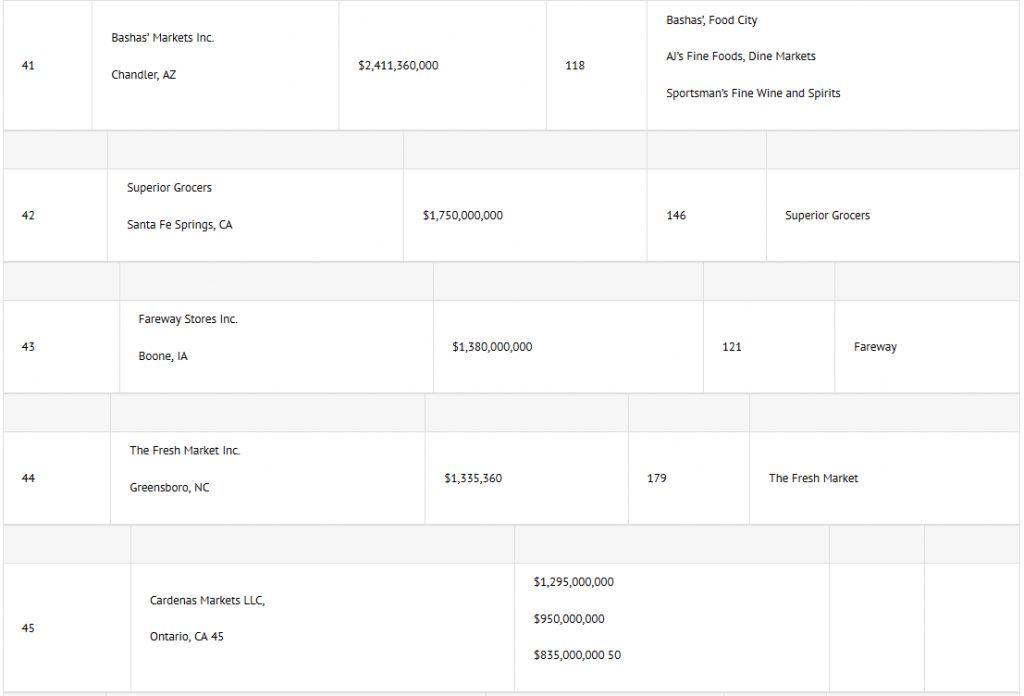Screen dimensions: 1024x696
Task: Click store count 179
Action: [x=657, y=479]
